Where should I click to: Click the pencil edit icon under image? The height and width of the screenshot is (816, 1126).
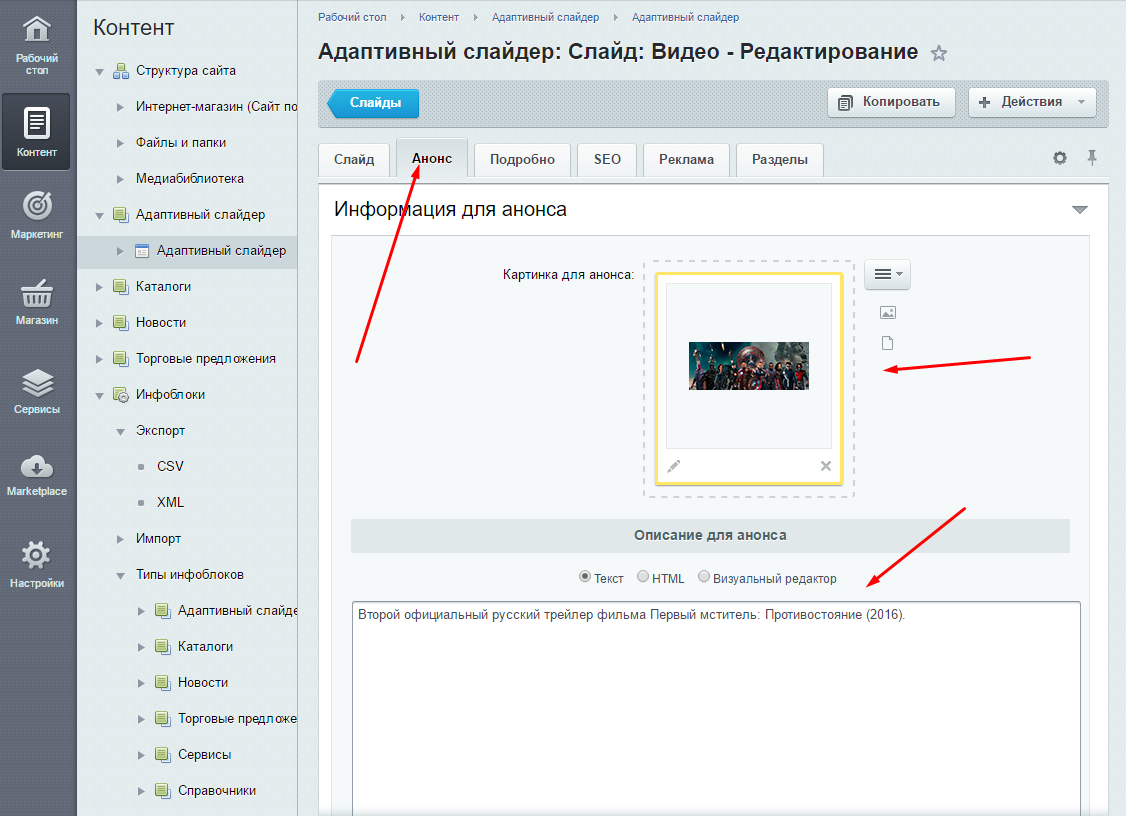(x=674, y=466)
